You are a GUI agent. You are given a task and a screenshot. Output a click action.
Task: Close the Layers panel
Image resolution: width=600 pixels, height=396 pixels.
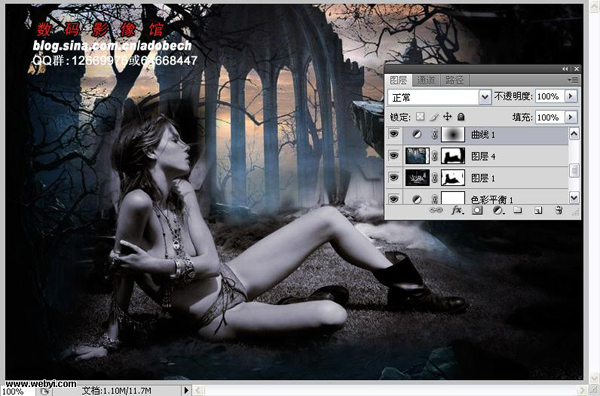click(x=576, y=69)
